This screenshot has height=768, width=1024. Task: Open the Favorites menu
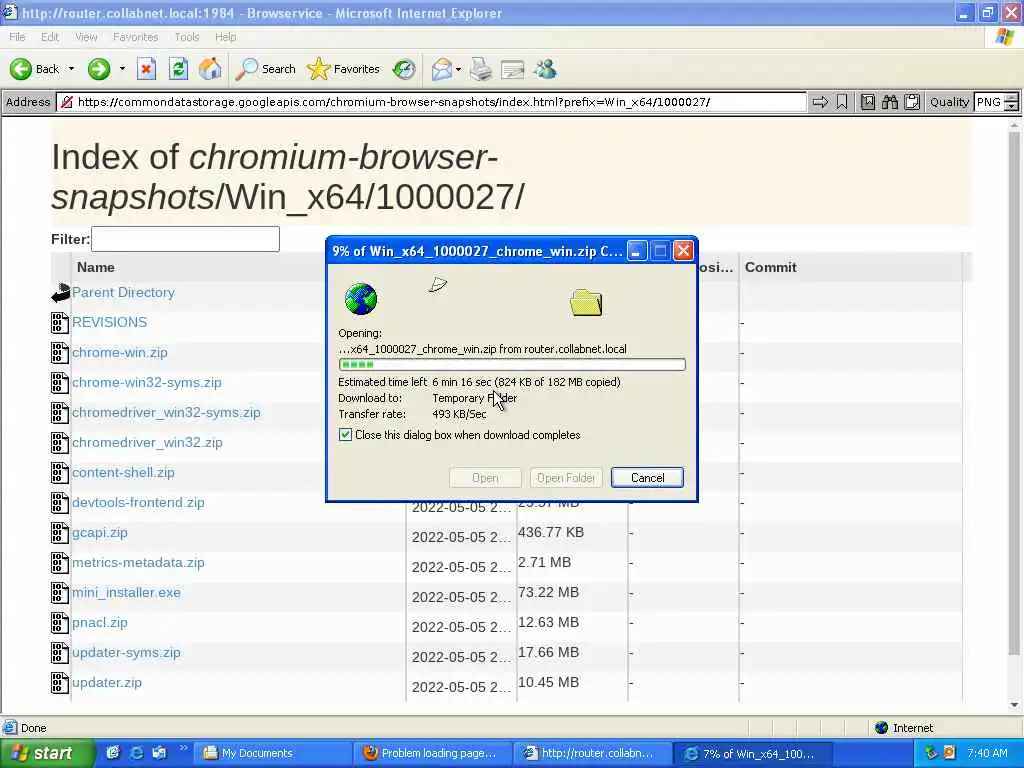tap(135, 37)
